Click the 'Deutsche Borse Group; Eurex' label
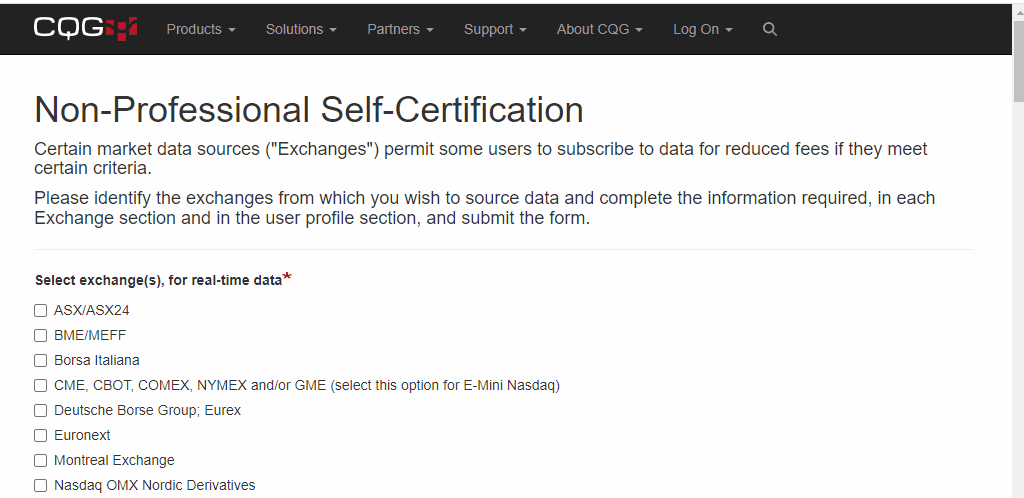 tap(148, 411)
